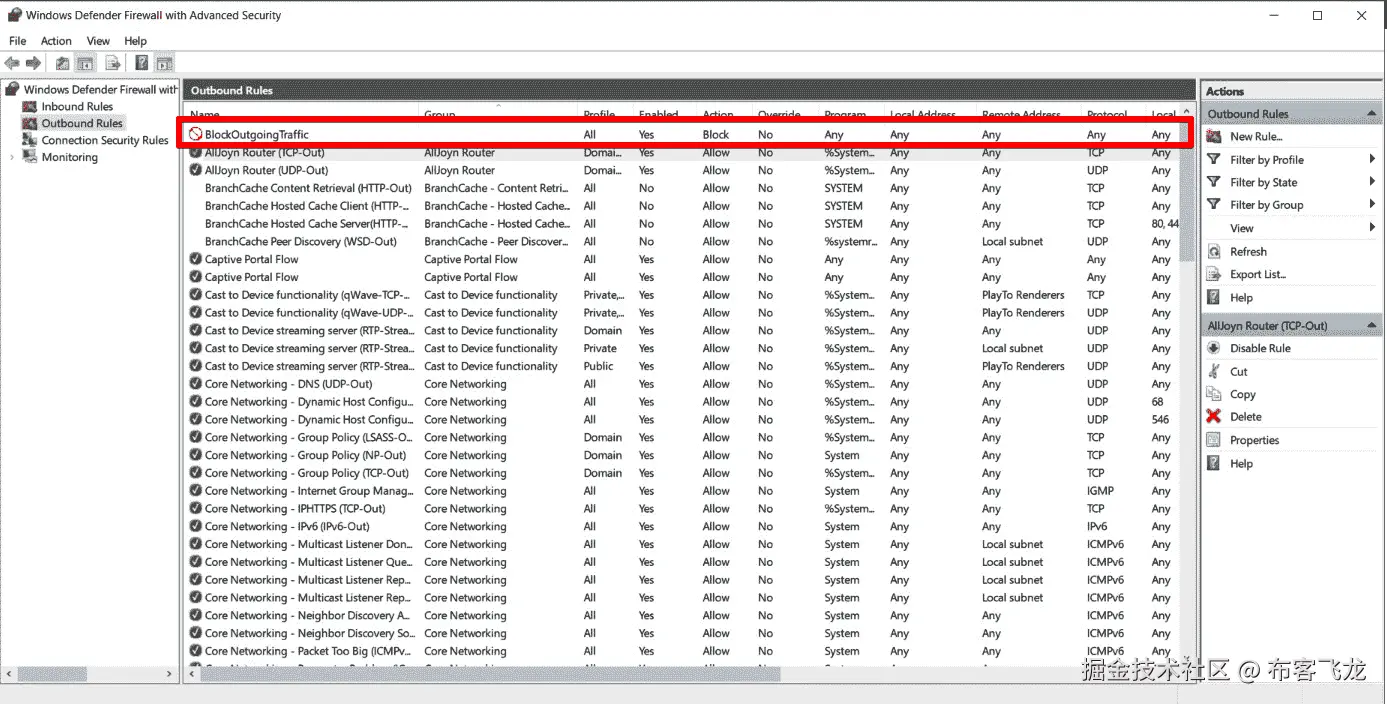
Task: Select the BlockOutgoingTraffic rule row
Action: 253,134
